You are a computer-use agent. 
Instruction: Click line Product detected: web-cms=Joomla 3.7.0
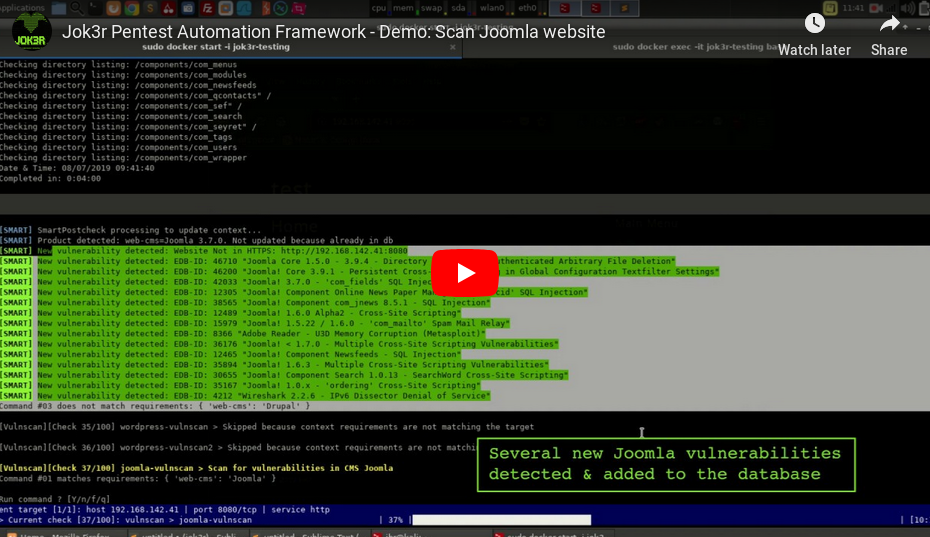point(196,240)
